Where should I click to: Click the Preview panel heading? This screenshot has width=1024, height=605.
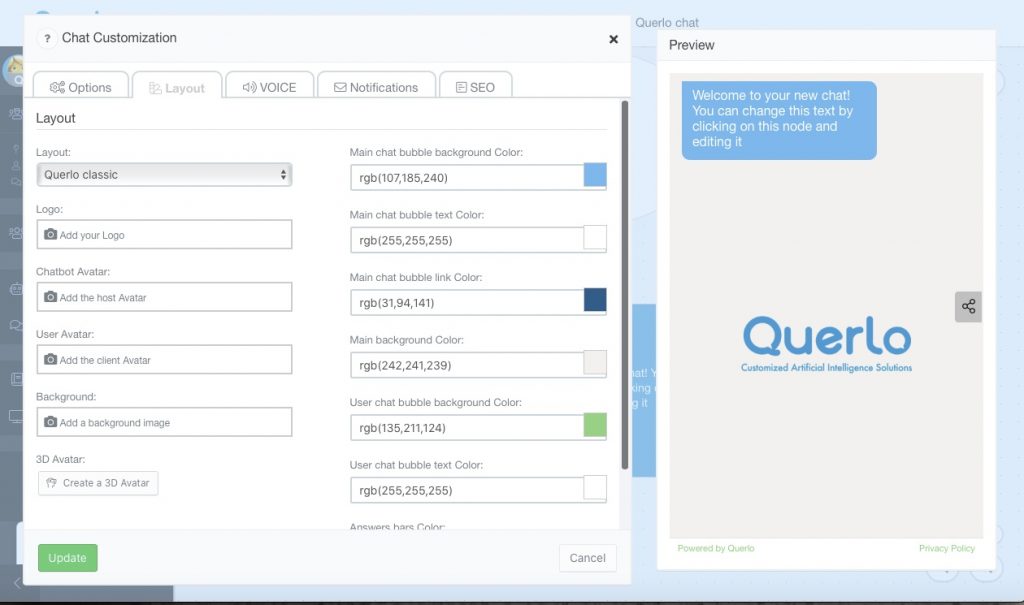[692, 45]
